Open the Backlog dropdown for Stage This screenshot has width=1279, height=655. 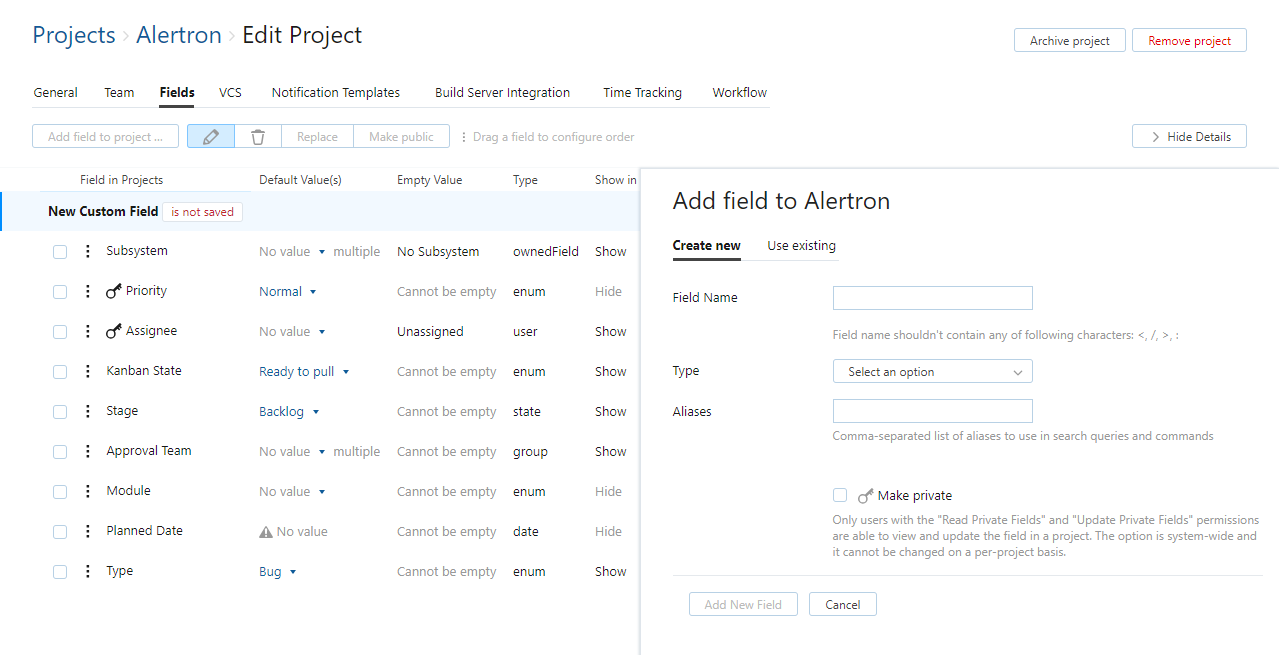289,411
